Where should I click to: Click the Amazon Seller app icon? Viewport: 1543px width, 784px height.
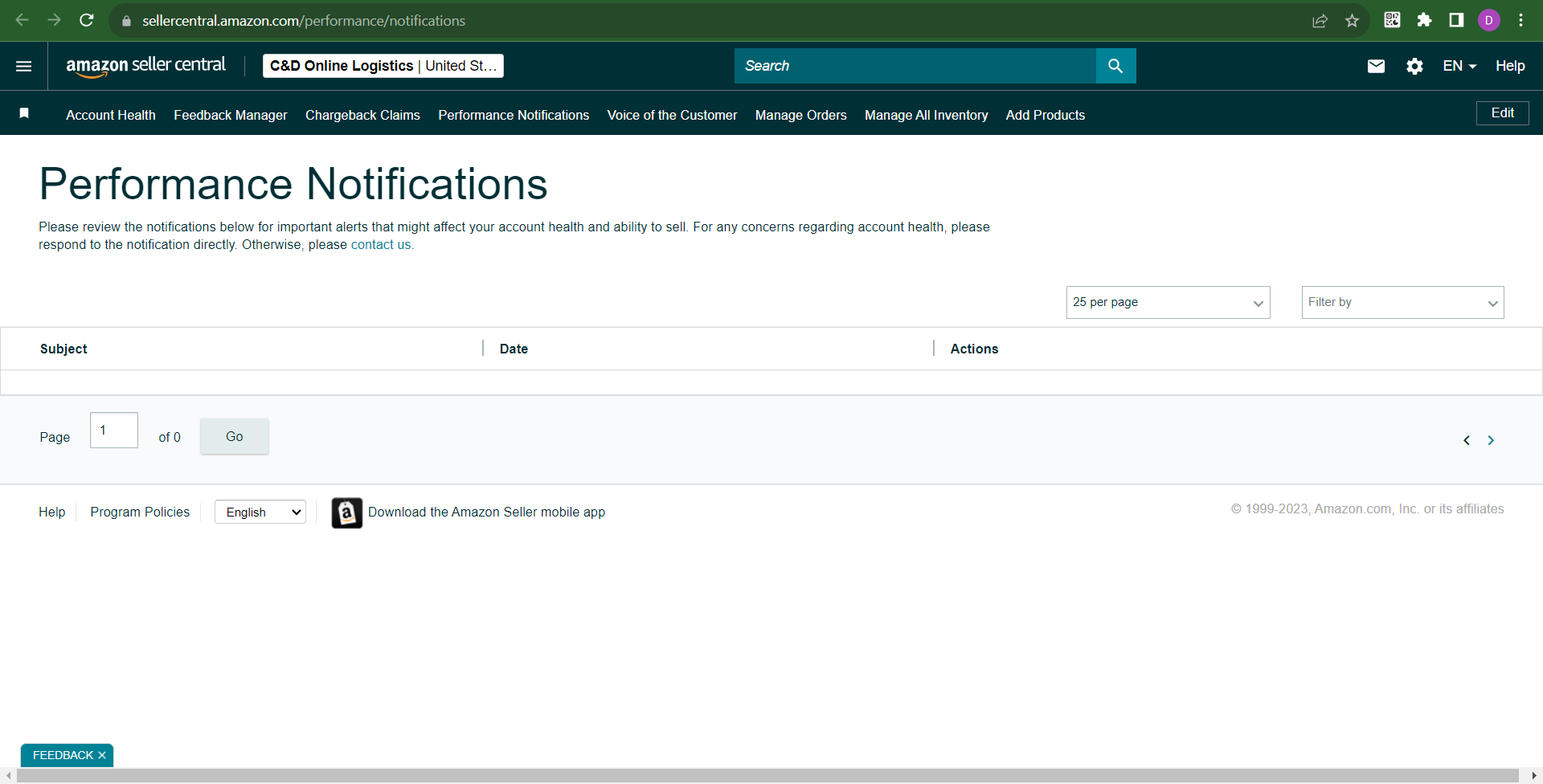[x=347, y=512]
